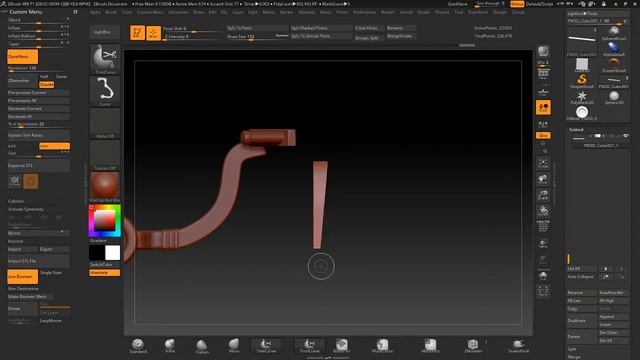Click the Rename button in top shelf

[401, 28]
